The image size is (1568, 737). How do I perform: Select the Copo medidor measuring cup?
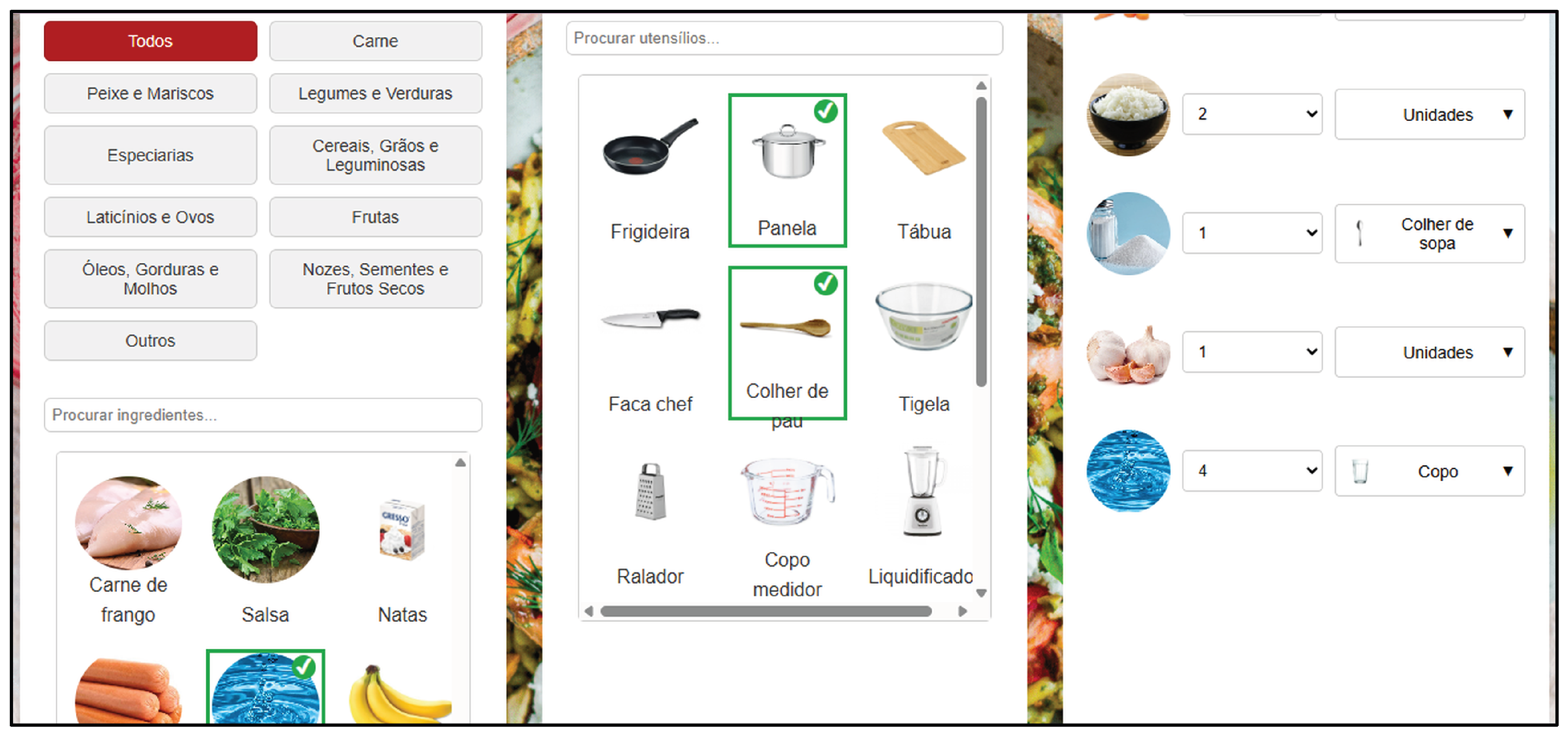(x=786, y=523)
